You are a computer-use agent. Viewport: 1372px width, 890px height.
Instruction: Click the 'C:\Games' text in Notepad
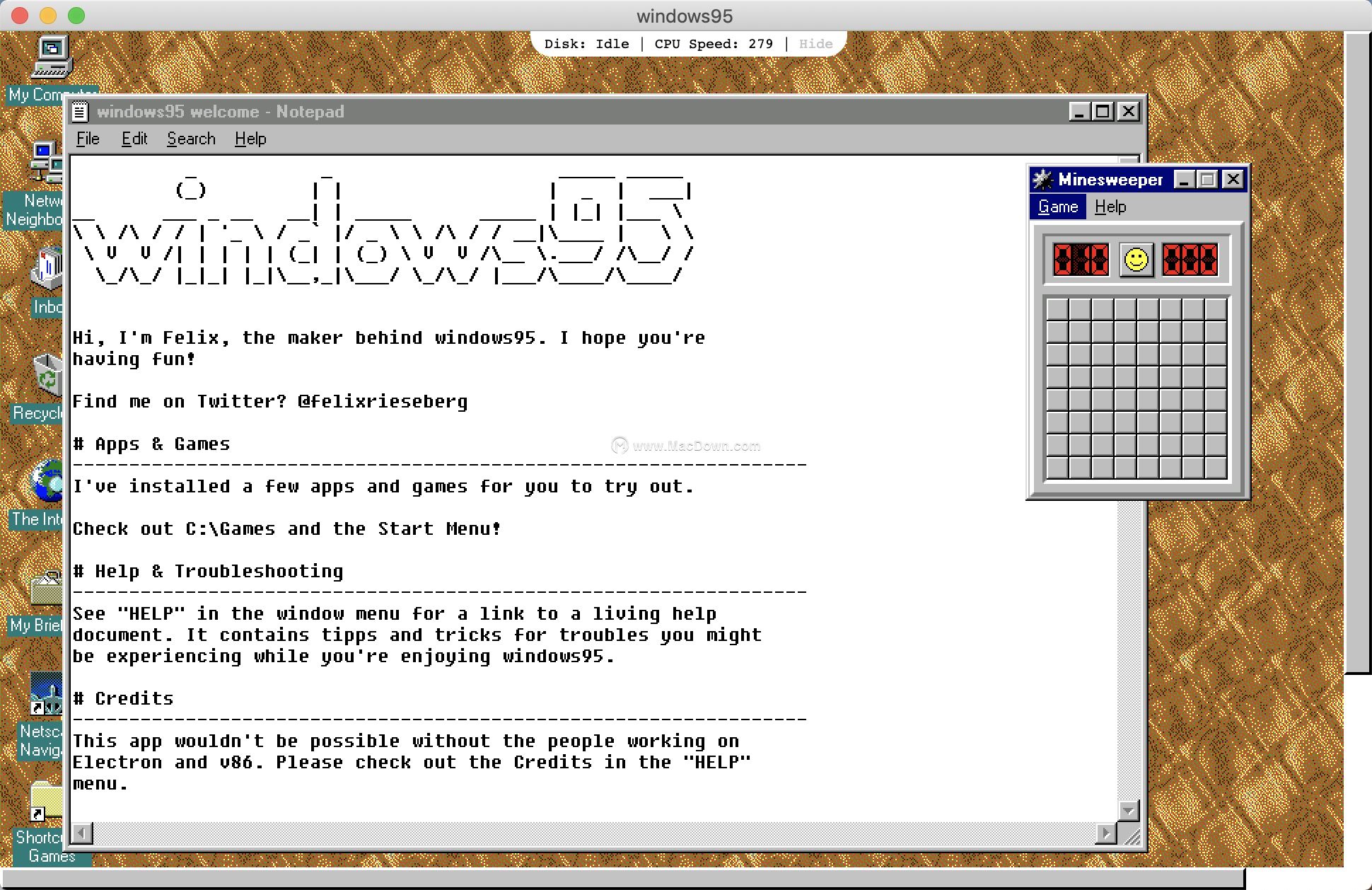[x=231, y=529]
